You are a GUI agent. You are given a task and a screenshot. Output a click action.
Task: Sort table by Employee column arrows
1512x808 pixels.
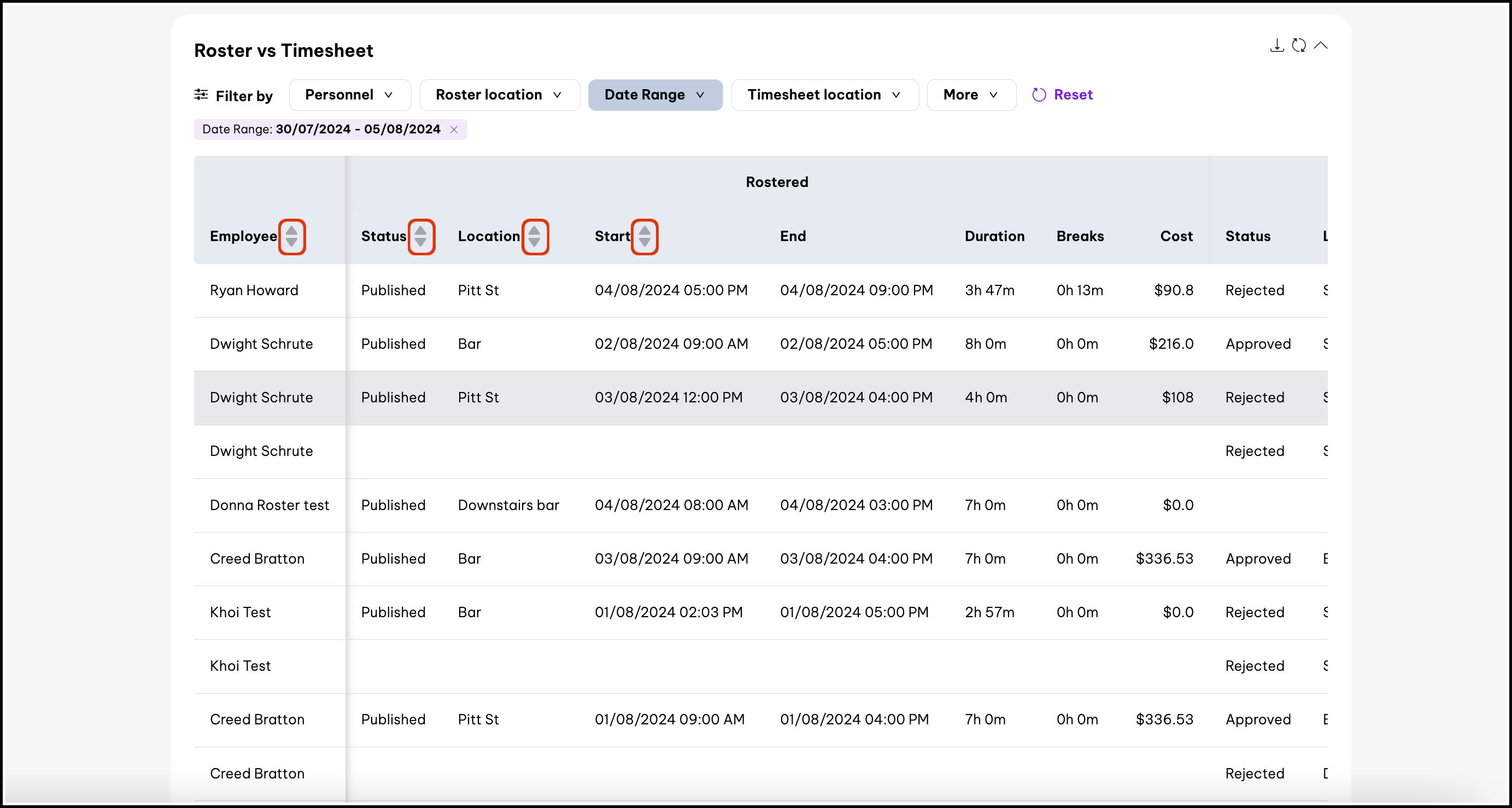292,237
